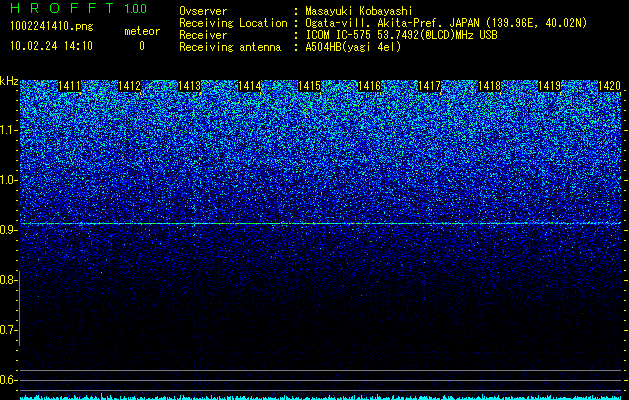Click the 0.8 kHz axis label
Viewport: 629px width, 400px height.
coord(8,280)
